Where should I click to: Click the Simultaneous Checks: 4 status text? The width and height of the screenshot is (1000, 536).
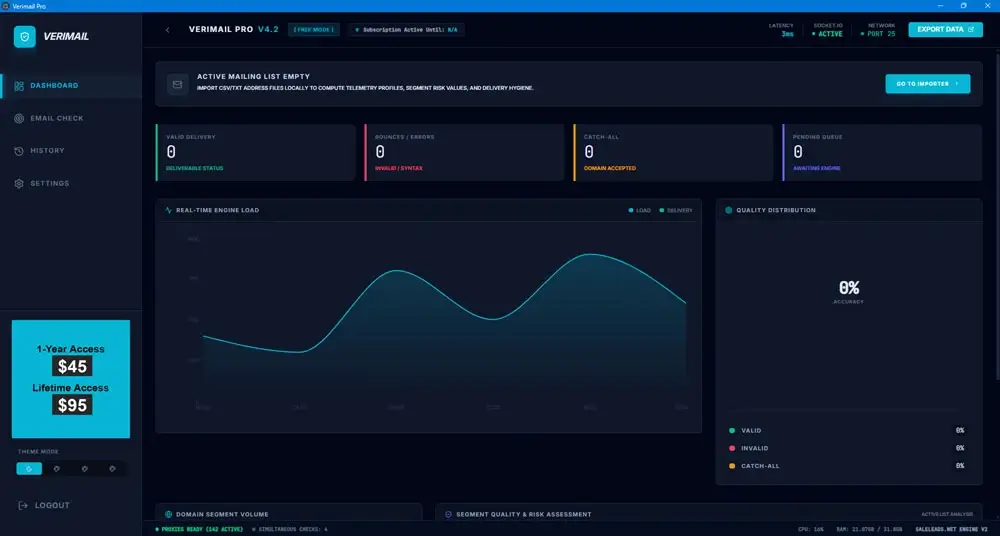[290, 529]
